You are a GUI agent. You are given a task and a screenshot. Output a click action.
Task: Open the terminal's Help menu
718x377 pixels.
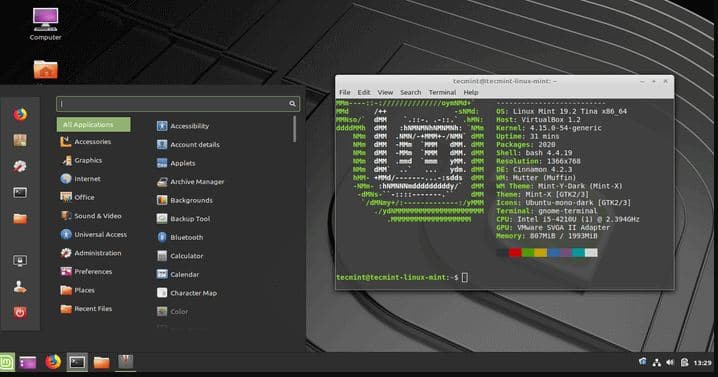(x=471, y=92)
